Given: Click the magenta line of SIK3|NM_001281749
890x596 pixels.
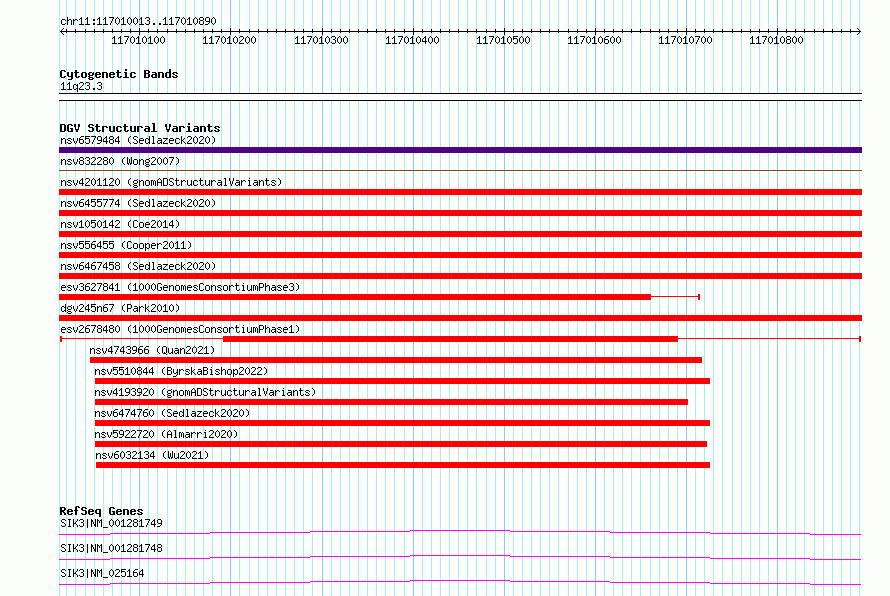Looking at the screenshot, I should (460, 532).
